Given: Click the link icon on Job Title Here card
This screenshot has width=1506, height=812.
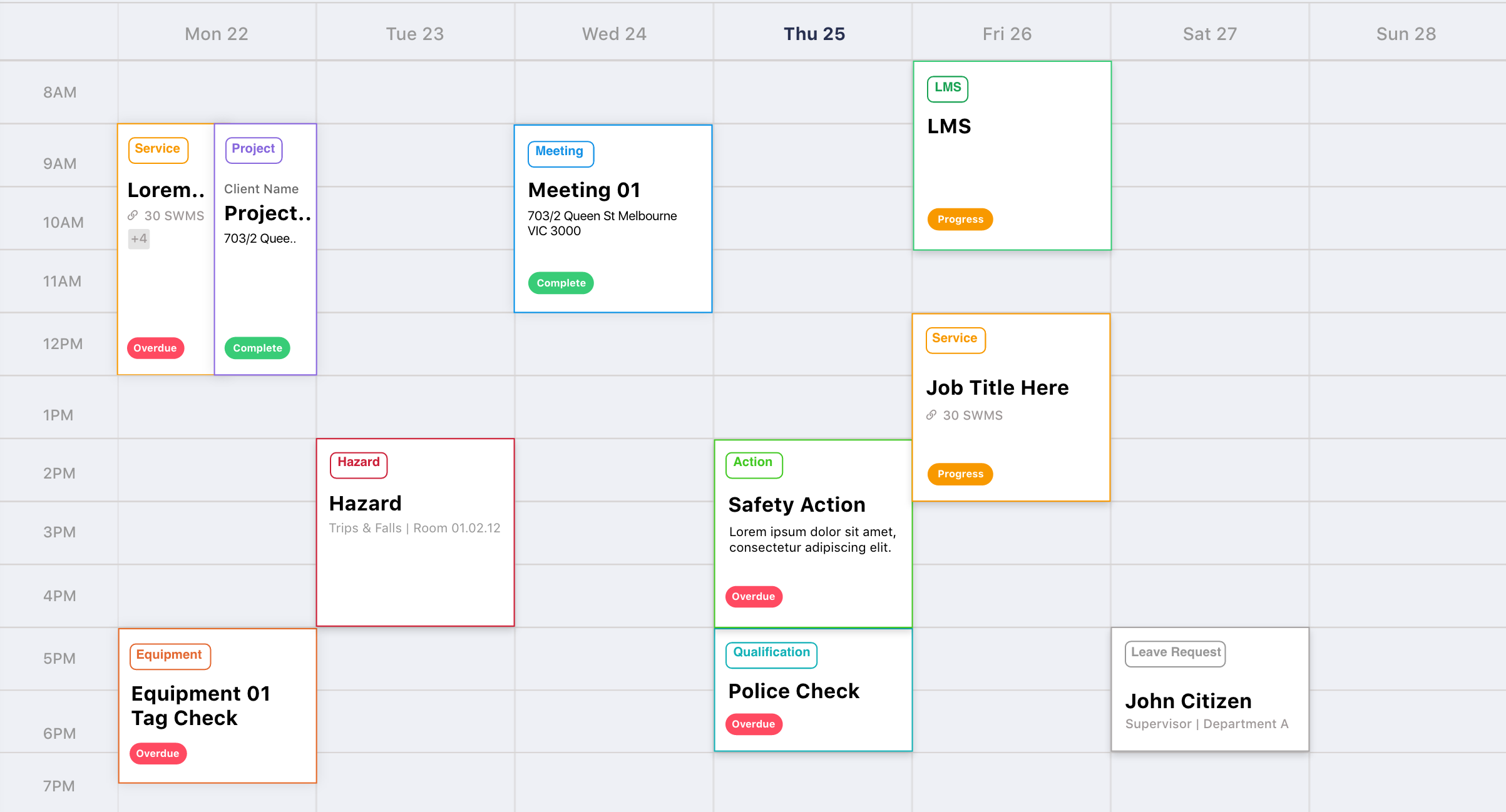Looking at the screenshot, I should pyautogui.click(x=931, y=415).
